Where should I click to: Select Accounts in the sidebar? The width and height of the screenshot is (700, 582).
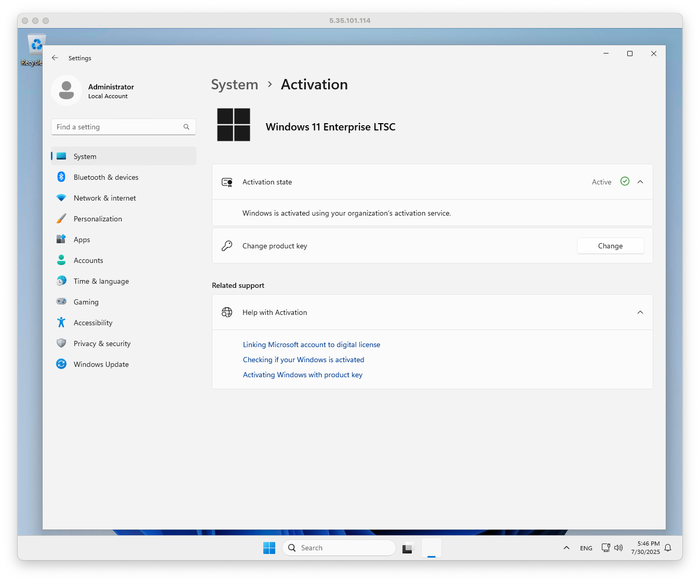88,260
